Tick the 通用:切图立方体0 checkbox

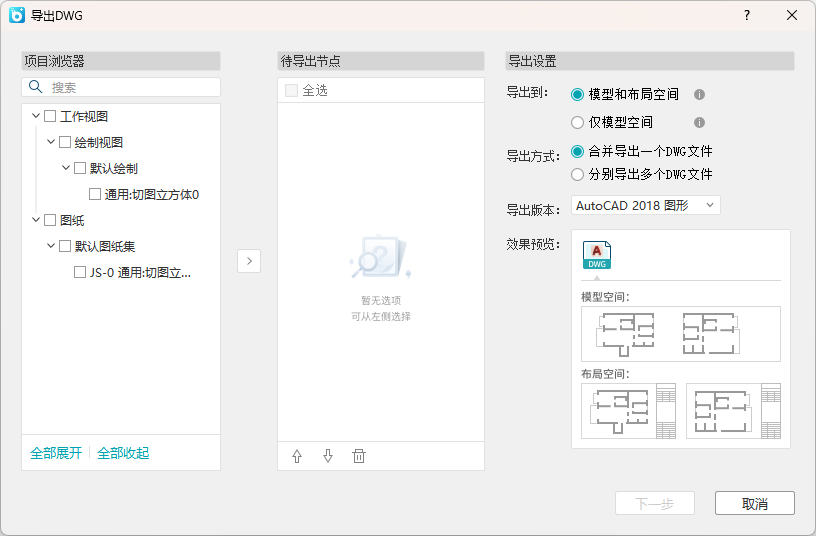[x=95, y=195]
